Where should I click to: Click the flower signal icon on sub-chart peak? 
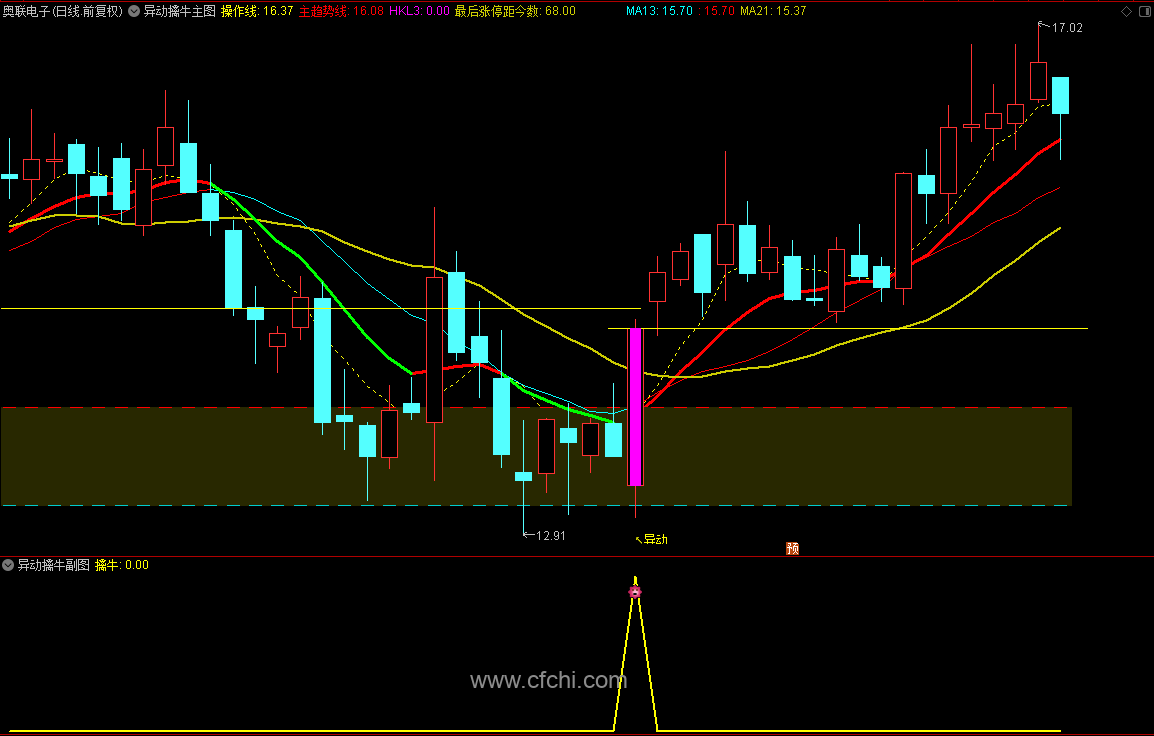(x=635, y=591)
